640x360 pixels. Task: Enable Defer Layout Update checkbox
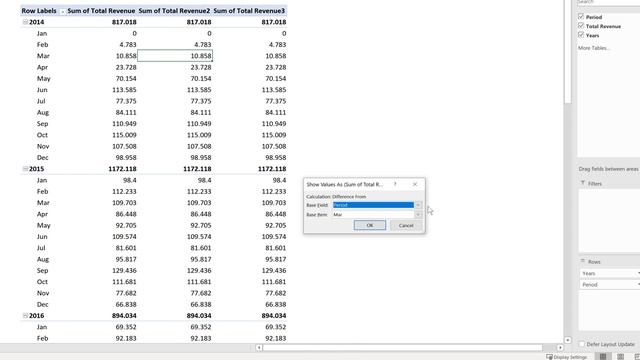pos(582,344)
